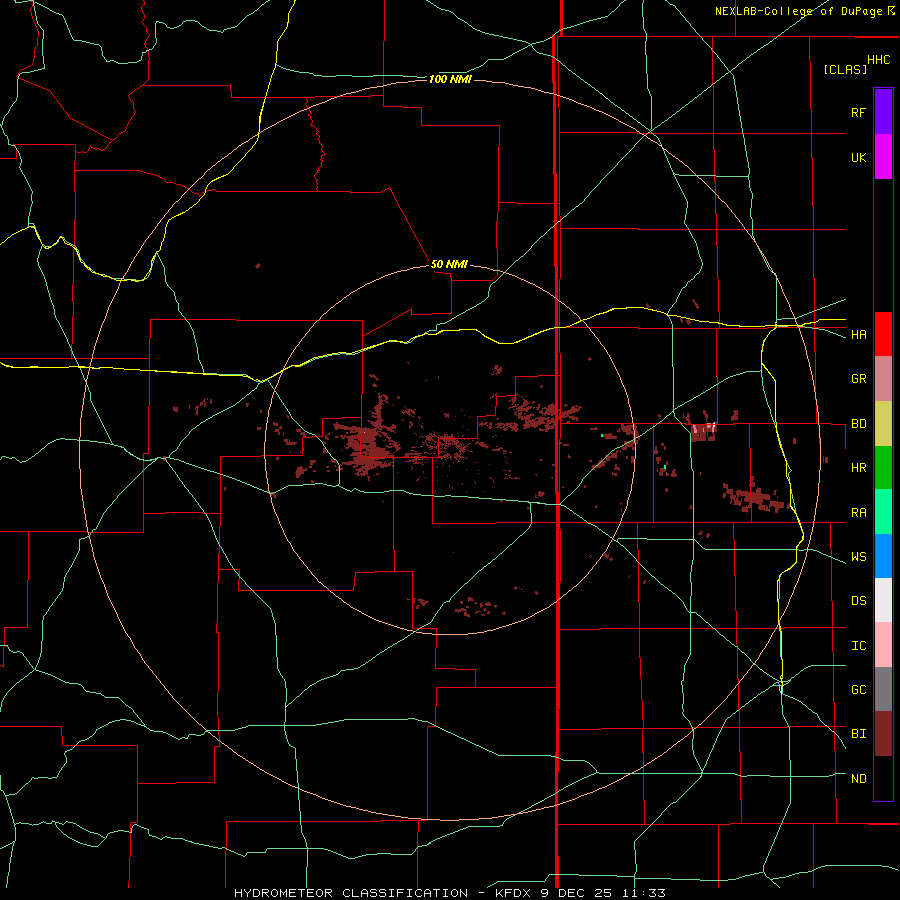
Task: Select the IC light pink legend swatch
Action: 883,645
